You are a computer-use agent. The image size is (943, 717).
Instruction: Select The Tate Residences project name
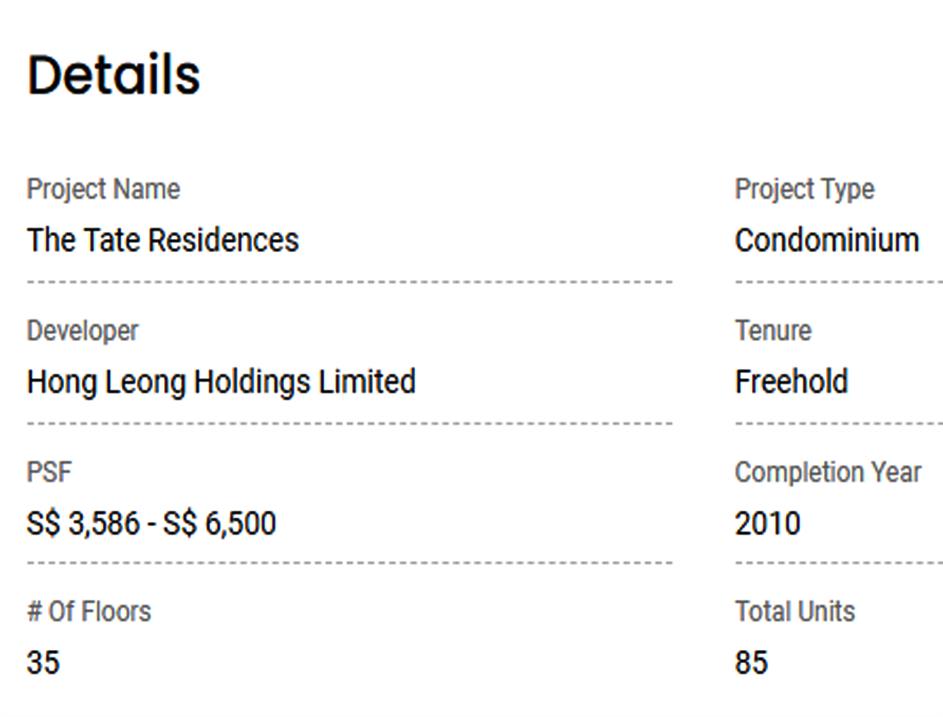pos(162,240)
